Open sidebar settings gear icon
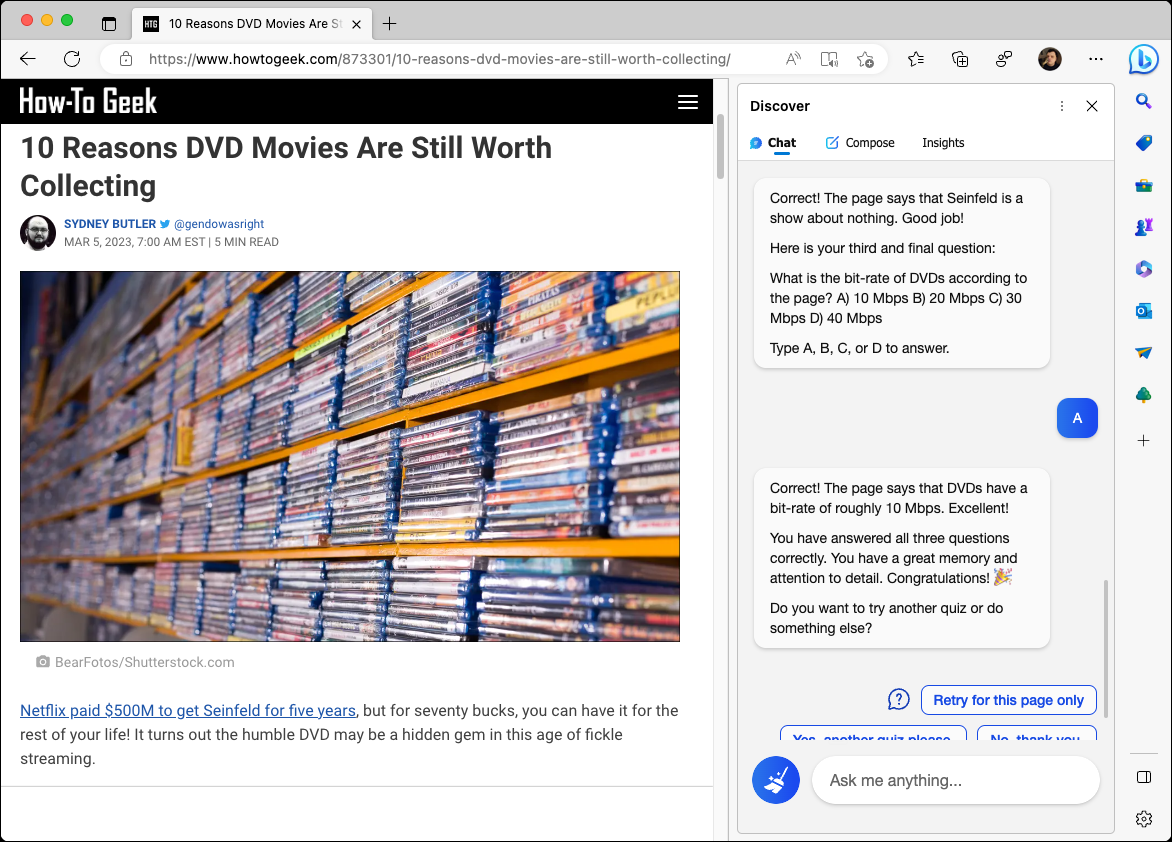Screen dimensions: 1172x842 (x=1144, y=819)
